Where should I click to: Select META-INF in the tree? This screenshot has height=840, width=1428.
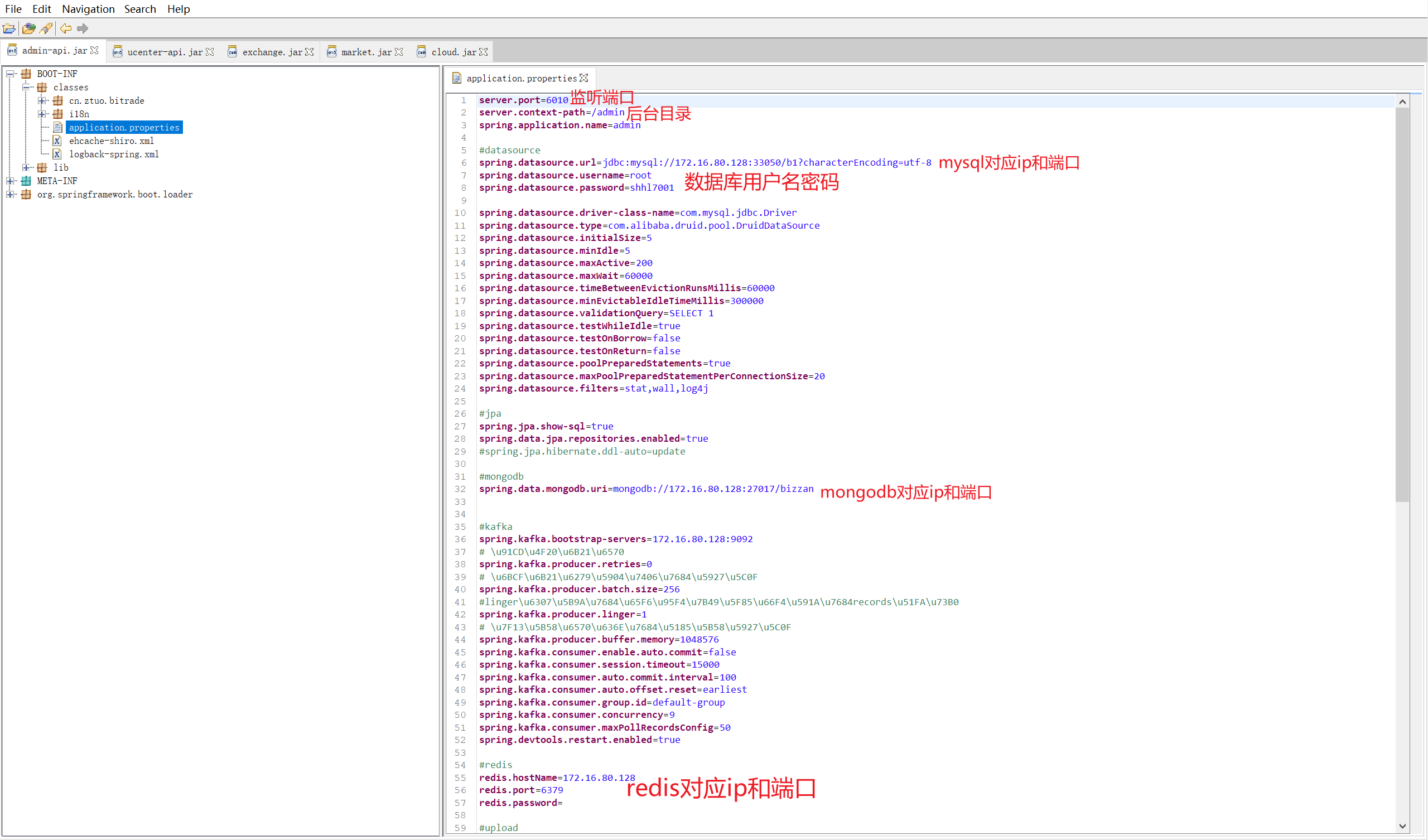pyautogui.click(x=57, y=181)
